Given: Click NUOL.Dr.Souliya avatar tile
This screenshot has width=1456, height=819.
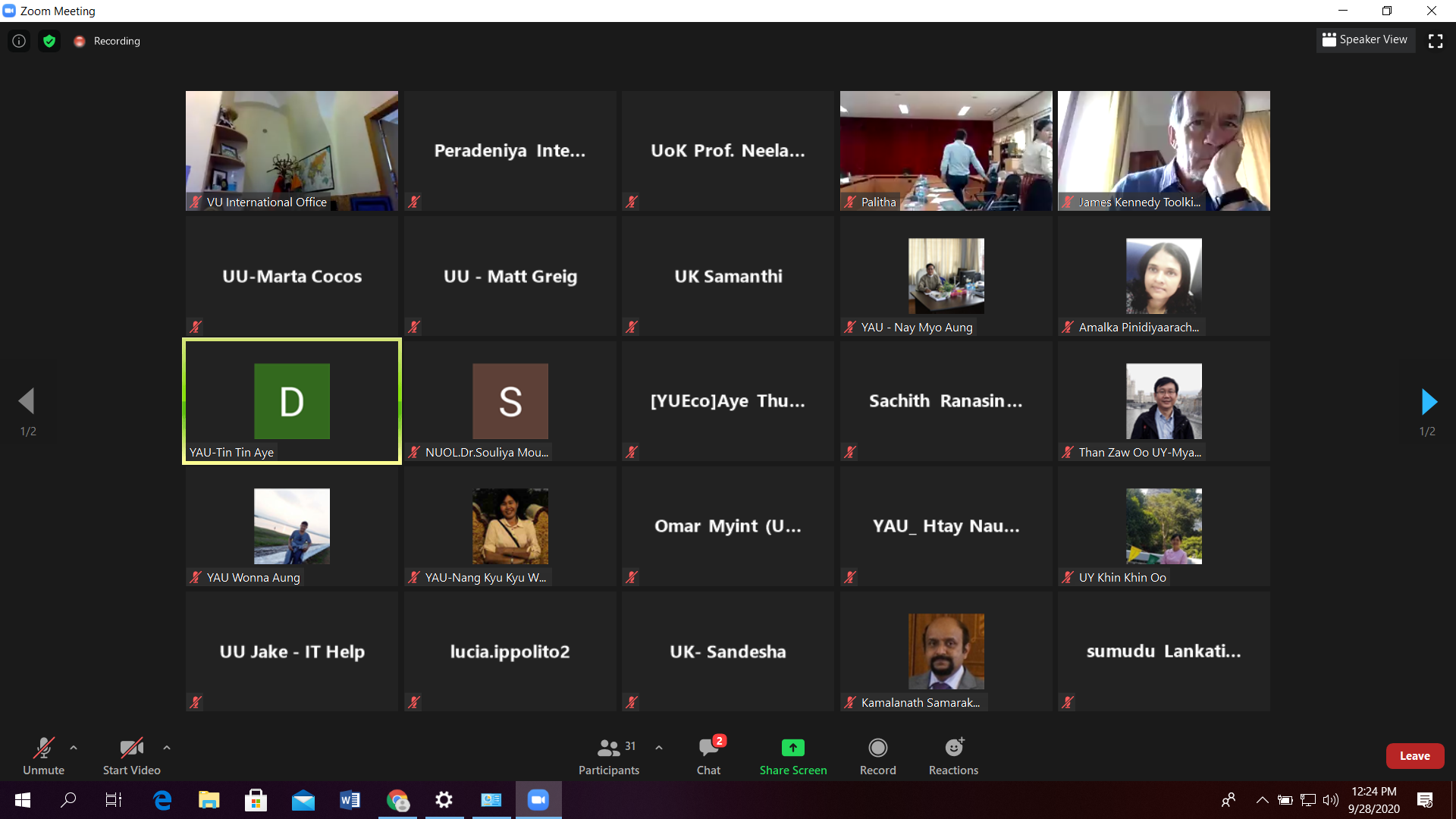Looking at the screenshot, I should [510, 401].
